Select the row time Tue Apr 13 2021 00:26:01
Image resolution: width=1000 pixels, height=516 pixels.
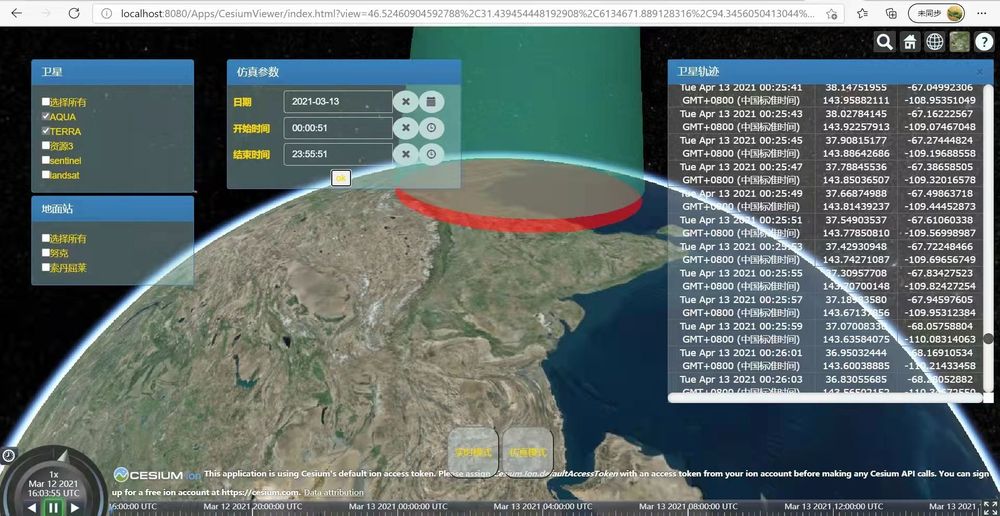click(740, 353)
